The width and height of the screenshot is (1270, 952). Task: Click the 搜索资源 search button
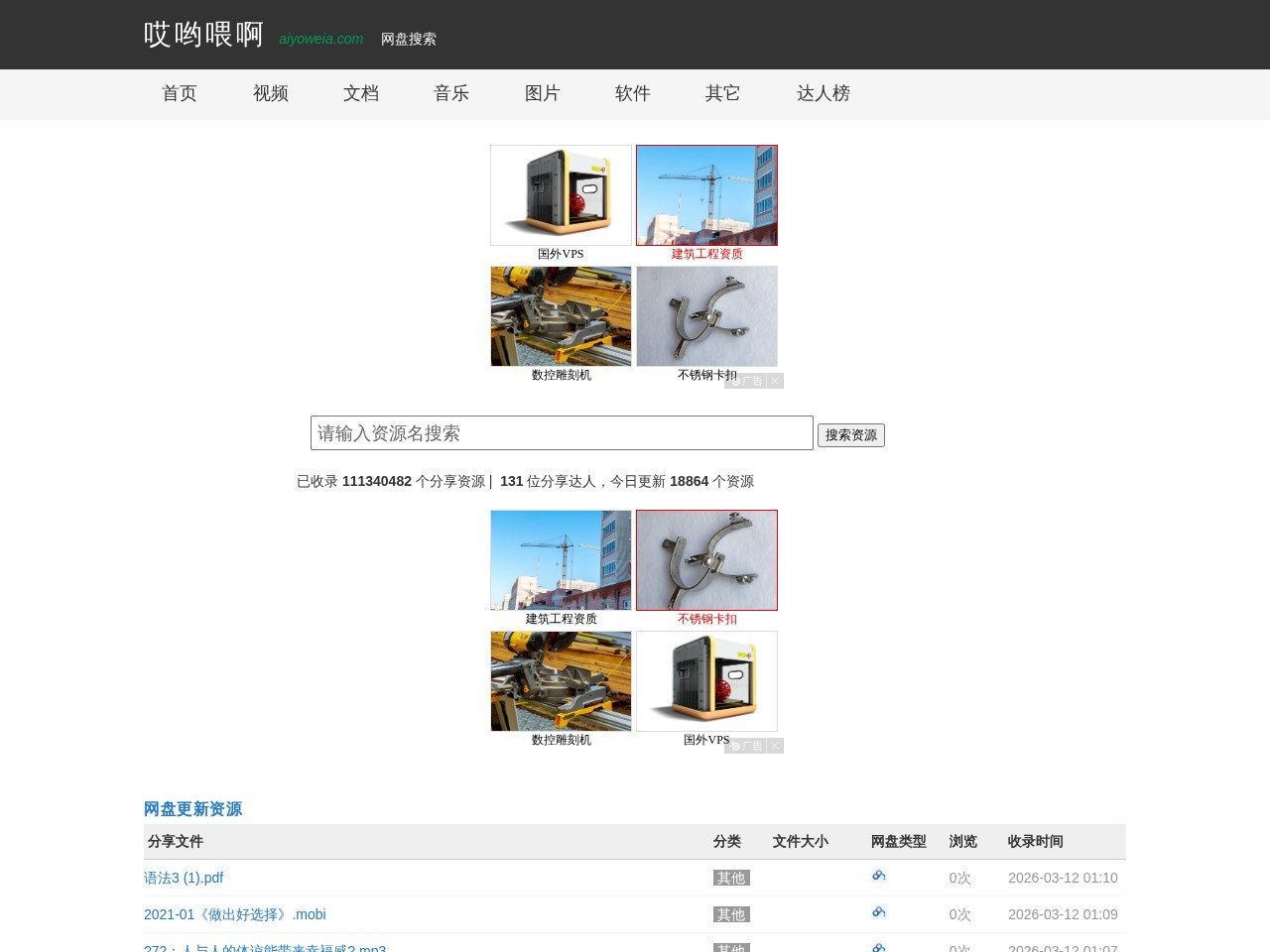point(851,434)
